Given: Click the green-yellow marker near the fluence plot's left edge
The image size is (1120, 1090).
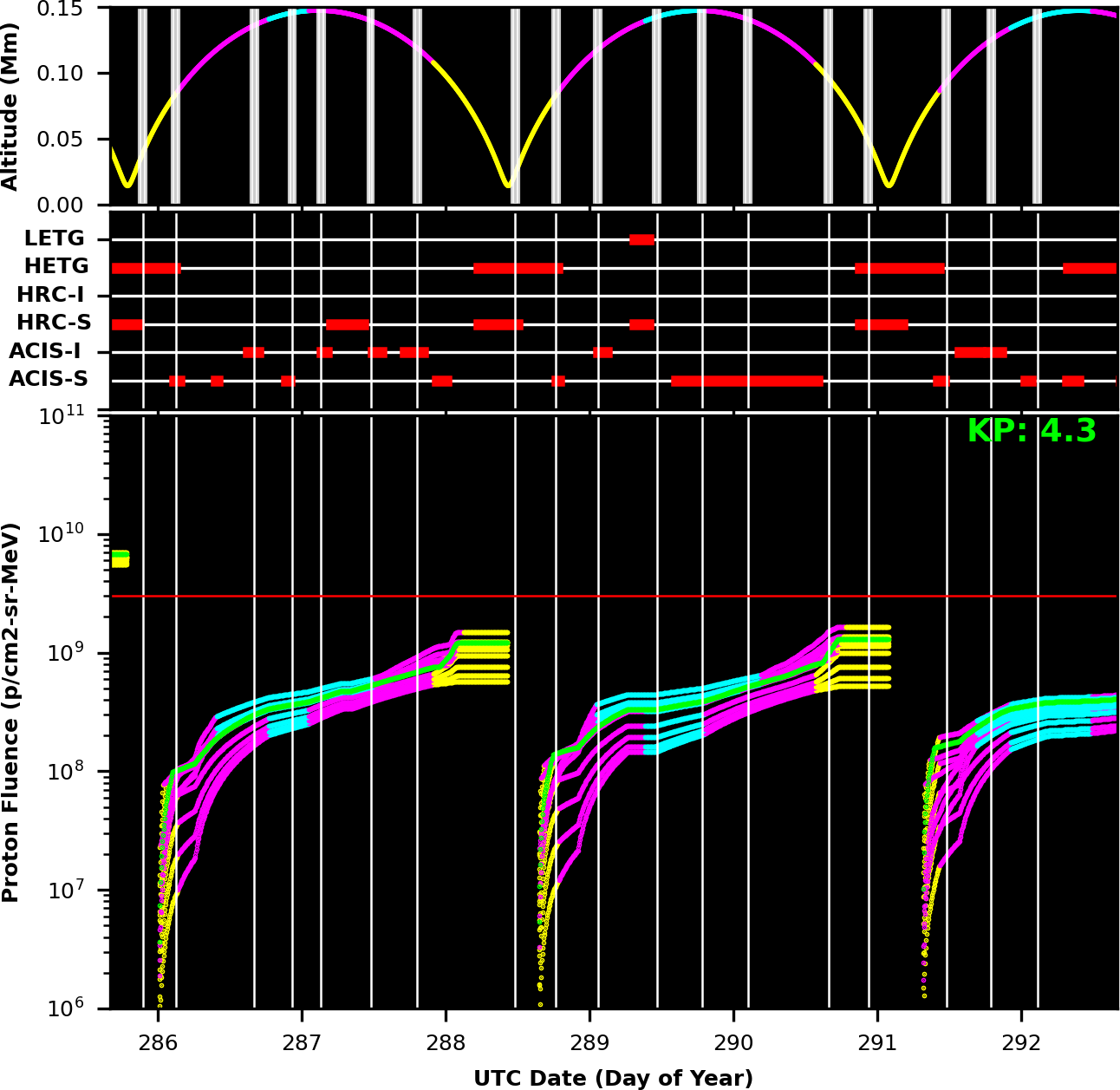Looking at the screenshot, I should click(x=120, y=559).
